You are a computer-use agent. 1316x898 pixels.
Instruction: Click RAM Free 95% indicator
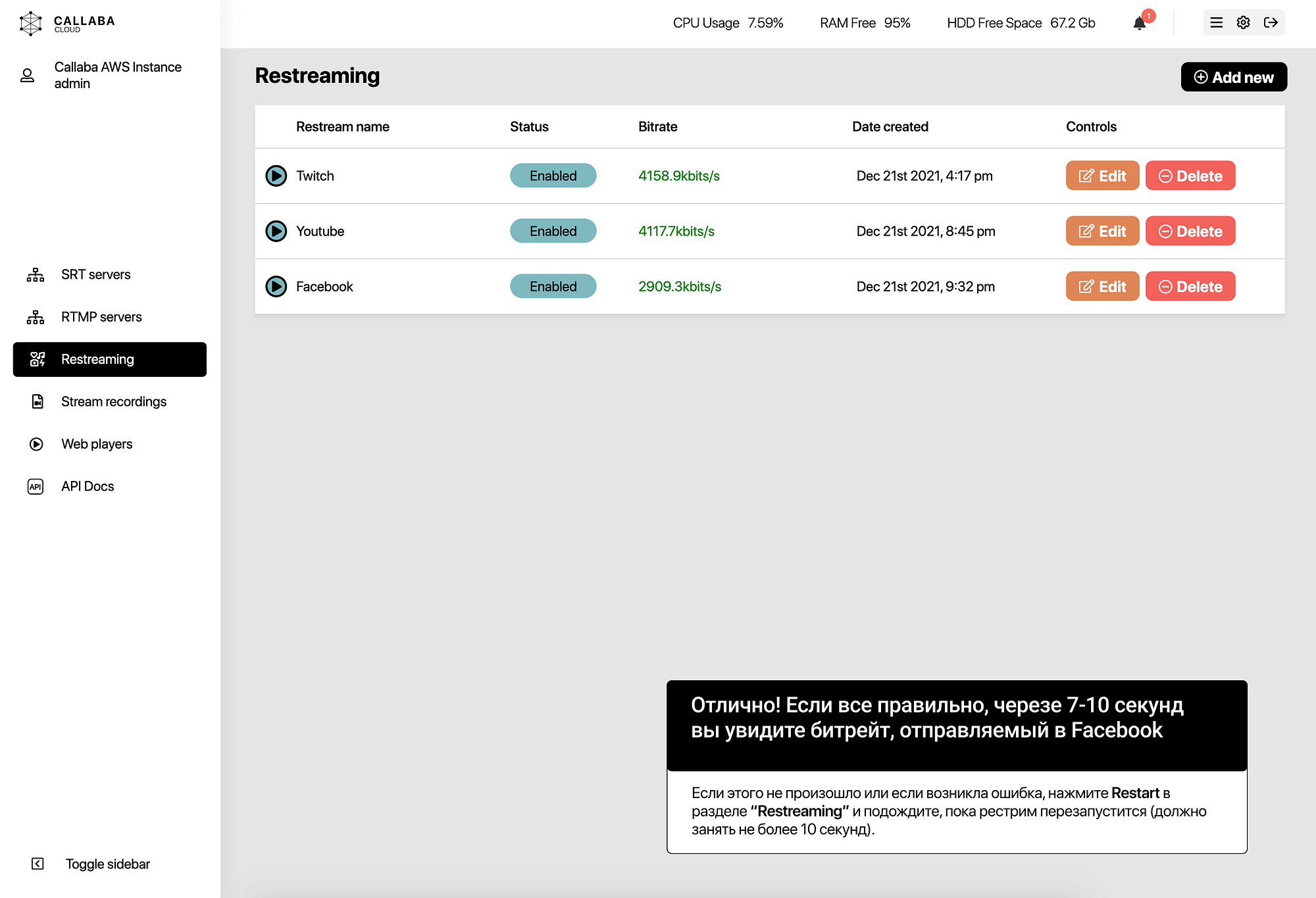[x=865, y=23]
